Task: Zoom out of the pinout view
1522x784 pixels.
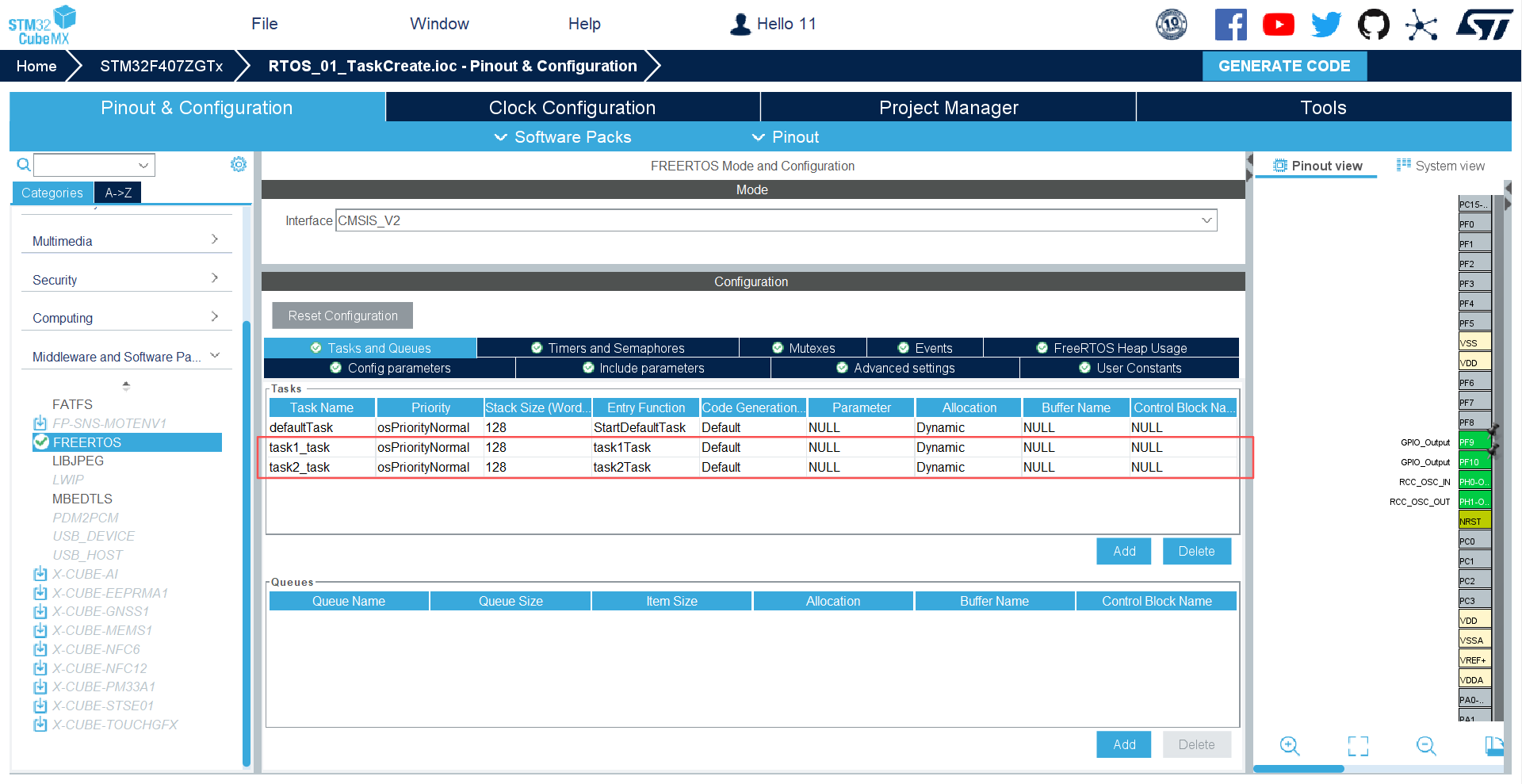Action: tap(1426, 746)
